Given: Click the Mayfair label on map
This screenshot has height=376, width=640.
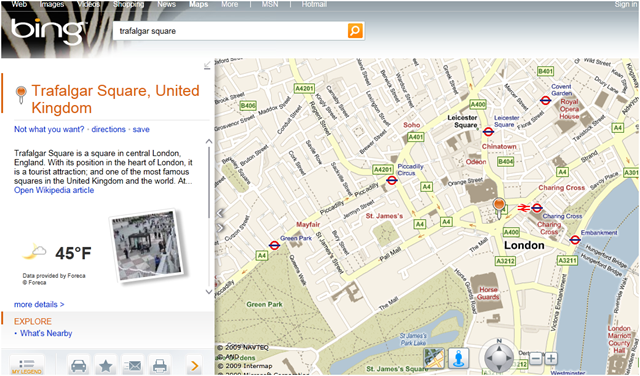Looking at the screenshot, I should [308, 225].
